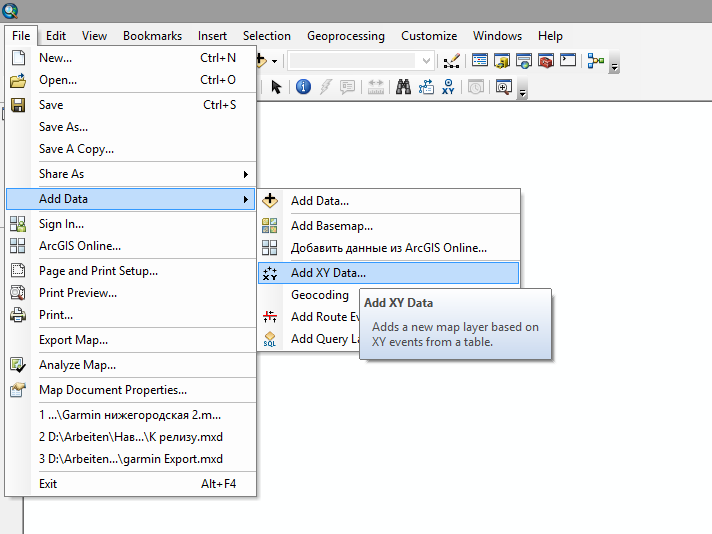
Task: Choose Map Document Properties entry
Action: click(x=112, y=390)
